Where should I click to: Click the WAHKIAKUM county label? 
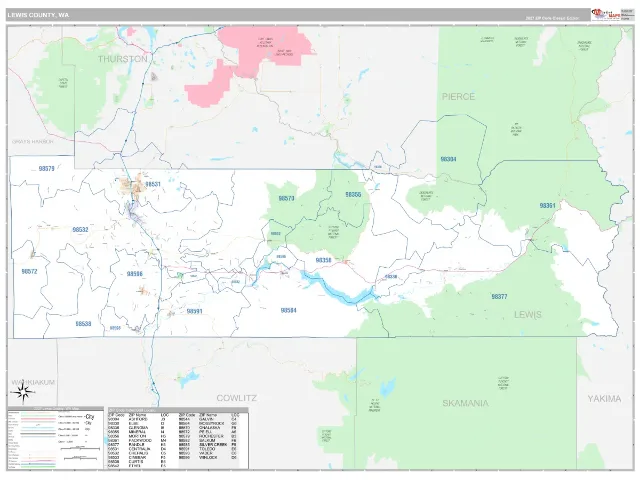(x=33, y=382)
